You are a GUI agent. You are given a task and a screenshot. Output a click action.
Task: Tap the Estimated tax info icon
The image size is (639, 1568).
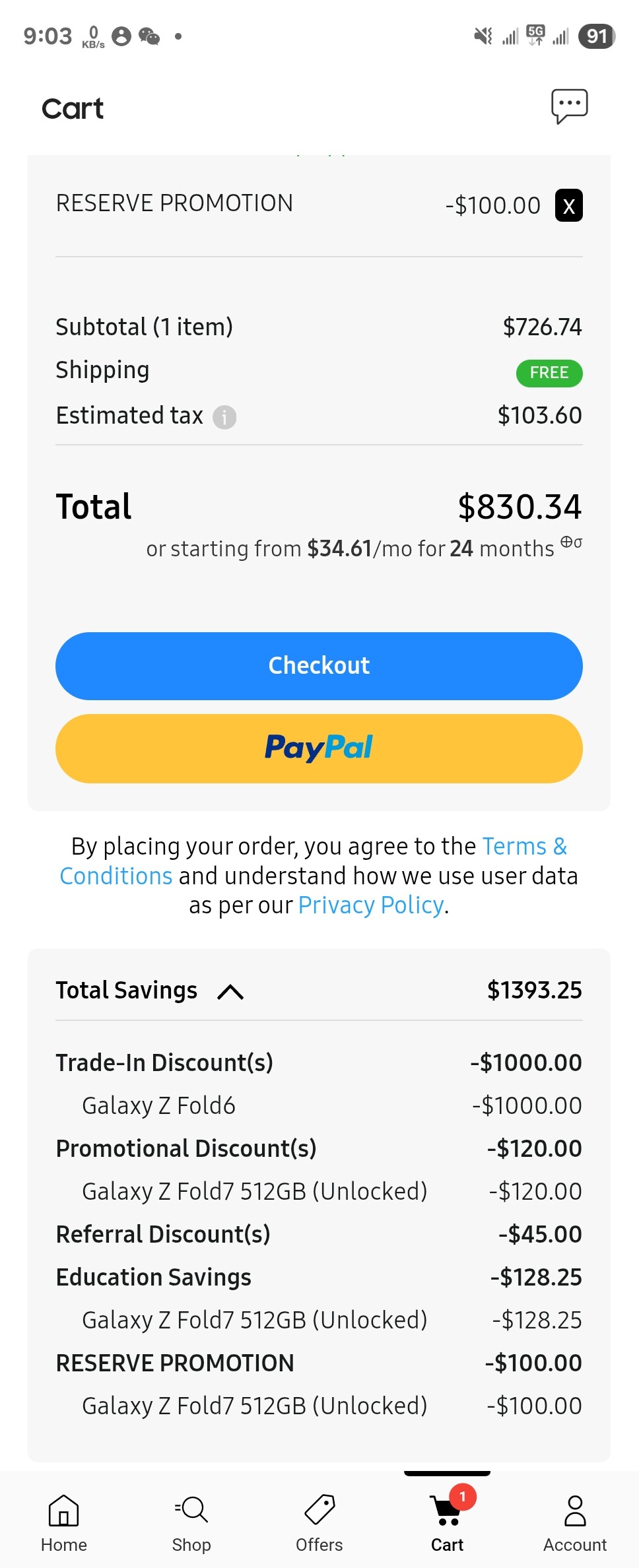224,417
